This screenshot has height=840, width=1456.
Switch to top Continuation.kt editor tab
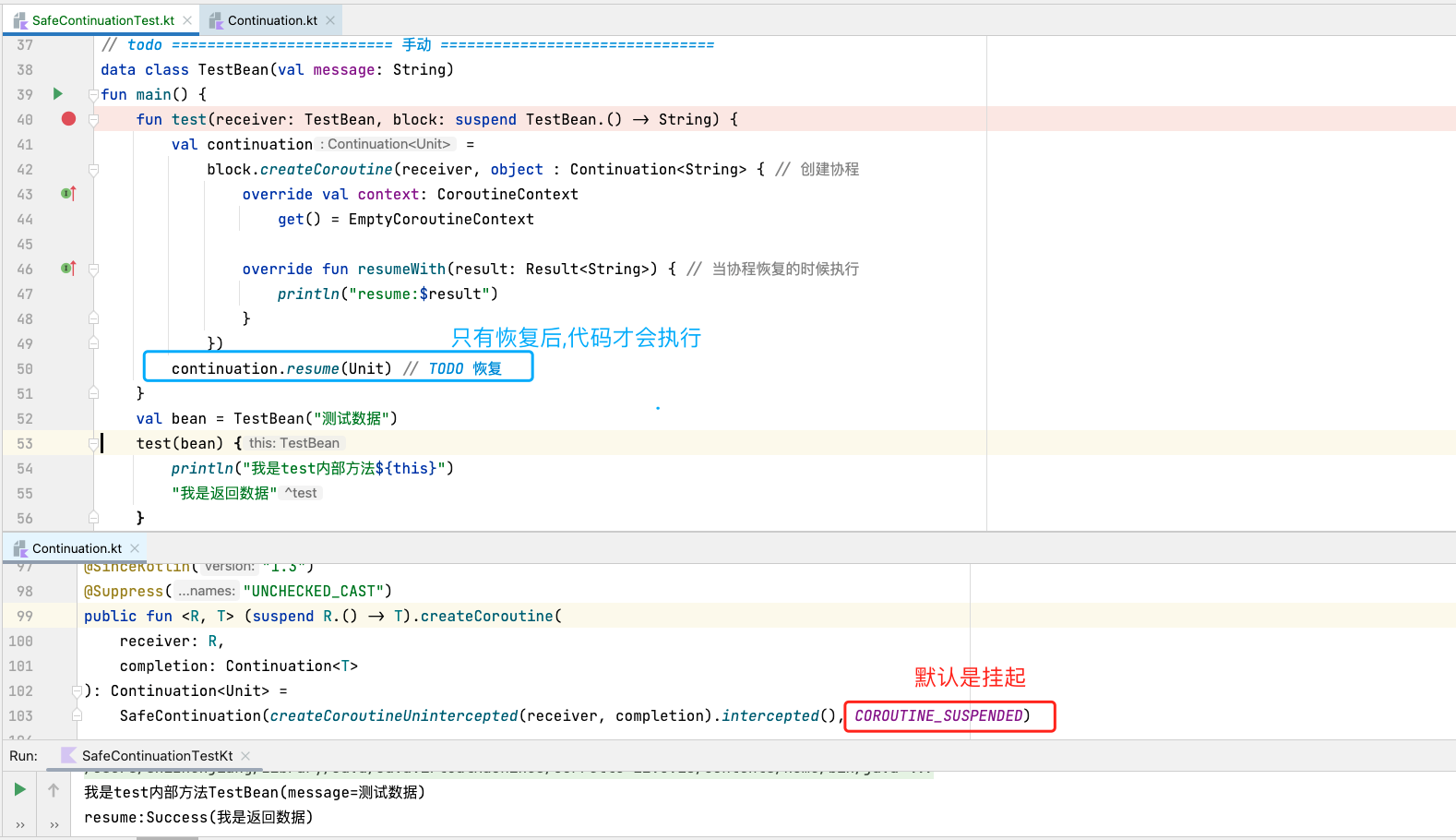pos(272,20)
